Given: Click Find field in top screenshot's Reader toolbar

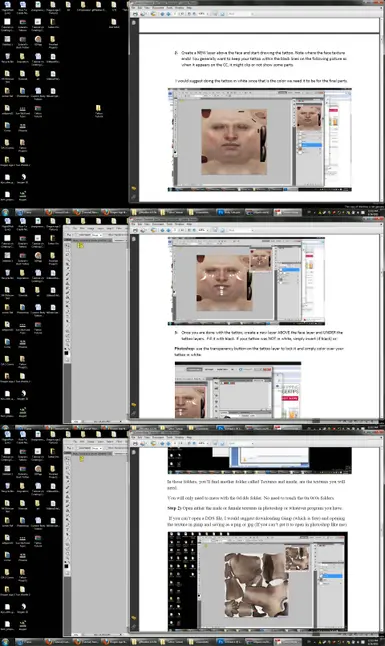Looking at the screenshot, I should point(240,14).
